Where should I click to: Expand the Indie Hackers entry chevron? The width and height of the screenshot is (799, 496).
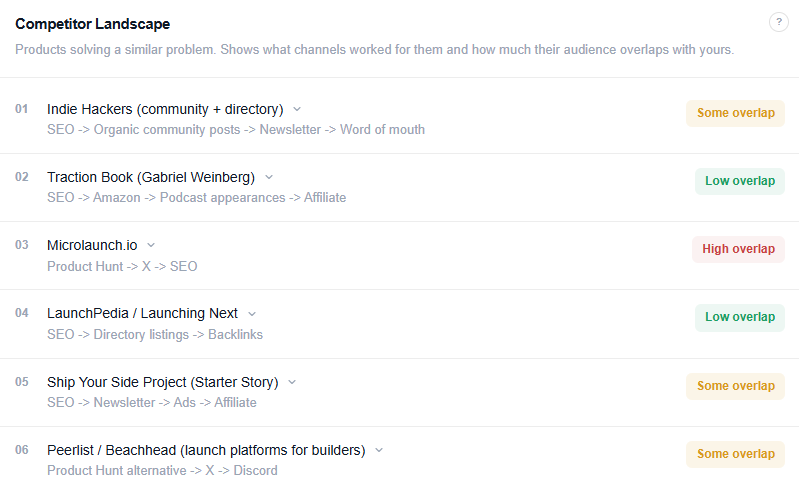tap(297, 109)
